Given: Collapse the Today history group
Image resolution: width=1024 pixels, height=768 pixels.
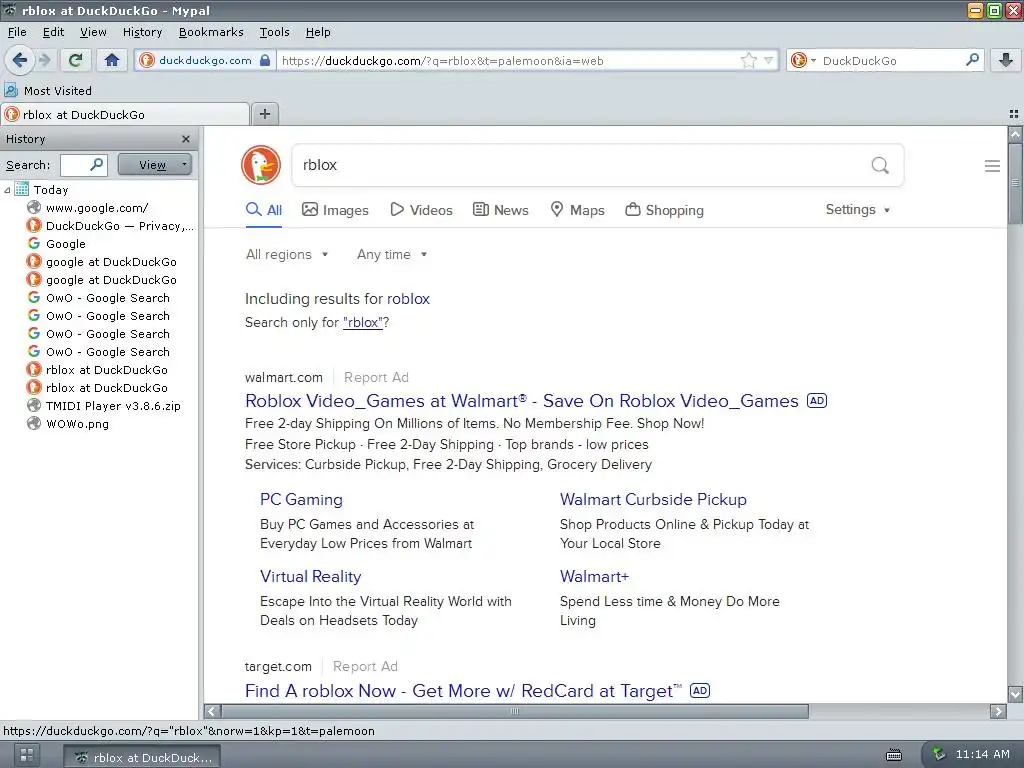Looking at the screenshot, I should 7,190.
